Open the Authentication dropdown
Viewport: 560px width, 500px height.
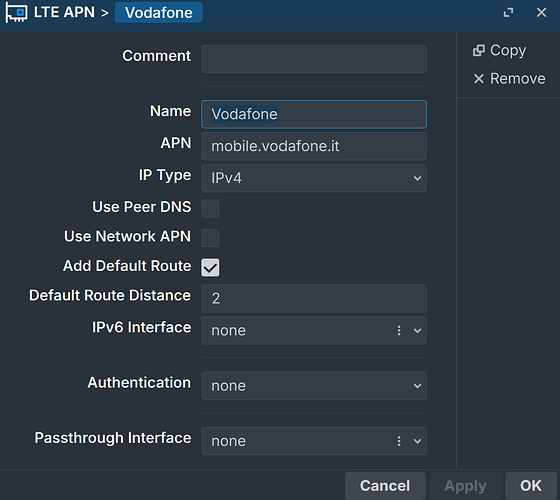[314, 386]
